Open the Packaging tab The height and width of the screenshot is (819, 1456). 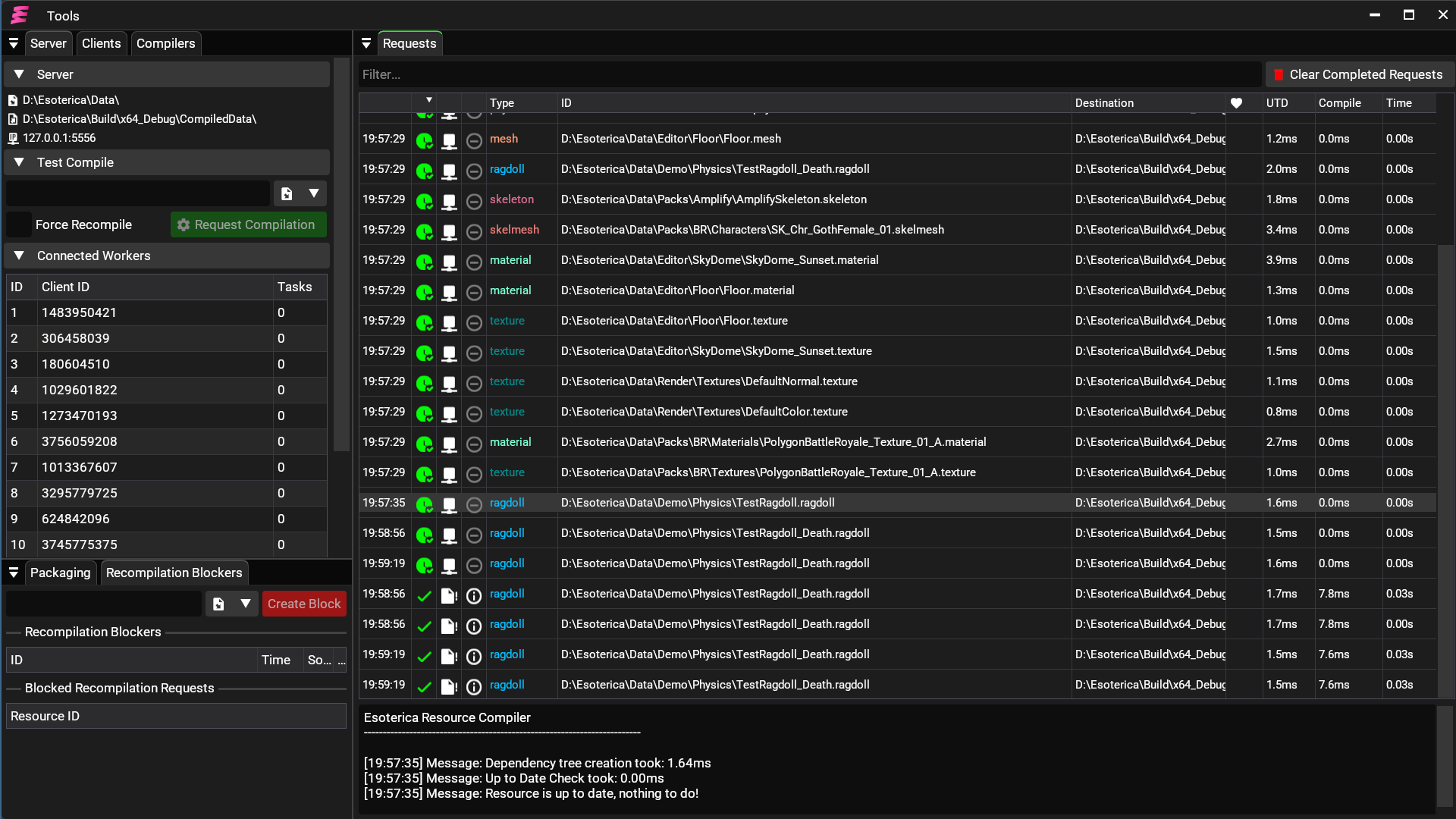60,573
